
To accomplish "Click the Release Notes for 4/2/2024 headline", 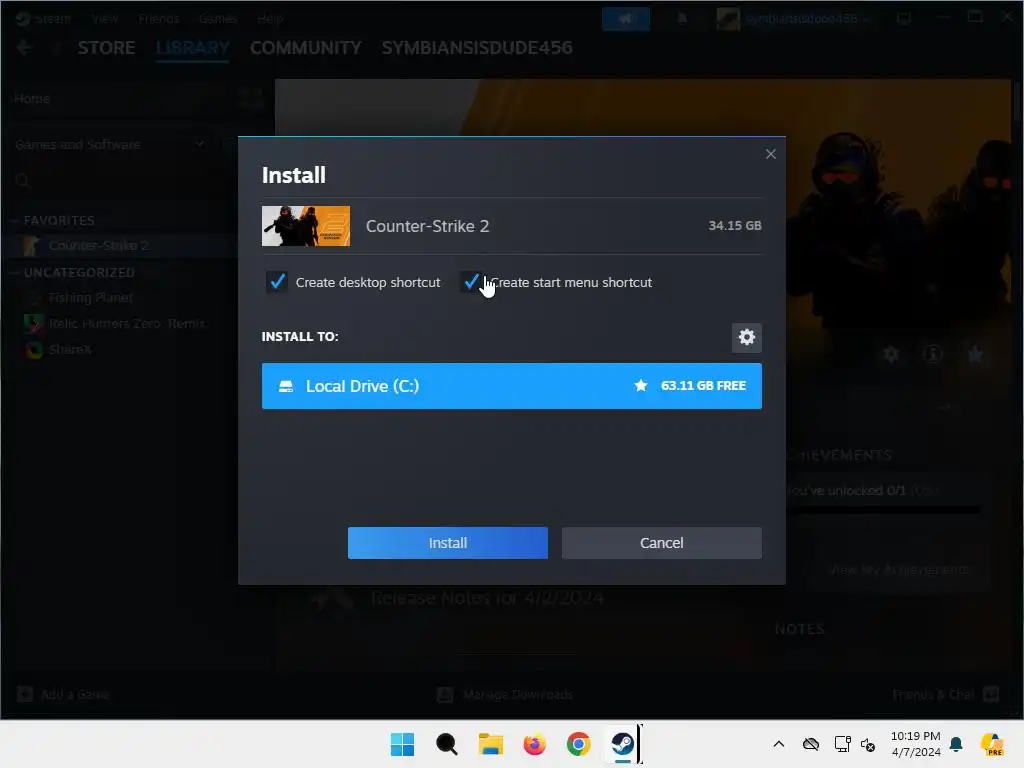I will [487, 598].
